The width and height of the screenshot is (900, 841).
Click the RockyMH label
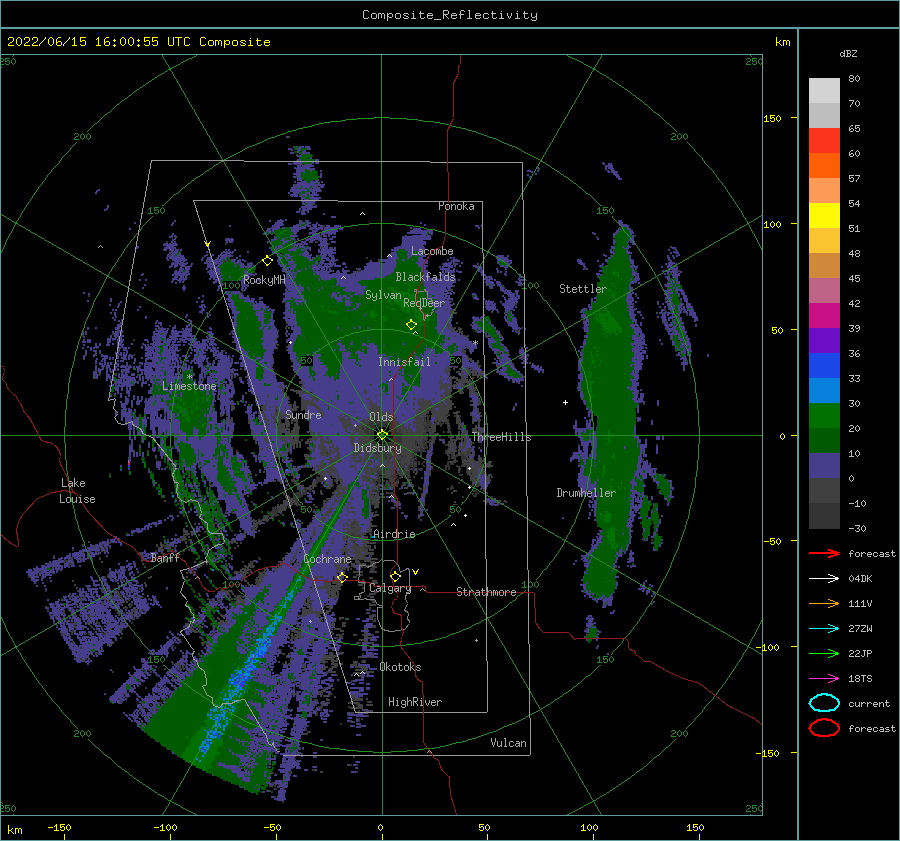pos(264,280)
